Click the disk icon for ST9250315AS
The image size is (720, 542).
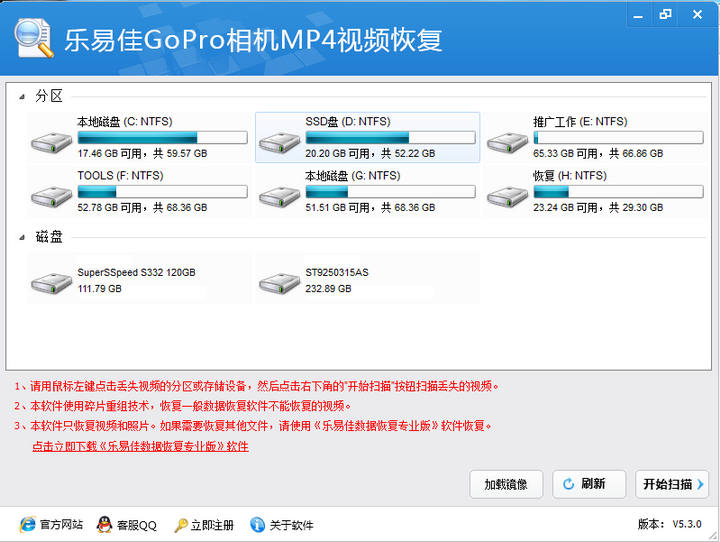(279, 283)
